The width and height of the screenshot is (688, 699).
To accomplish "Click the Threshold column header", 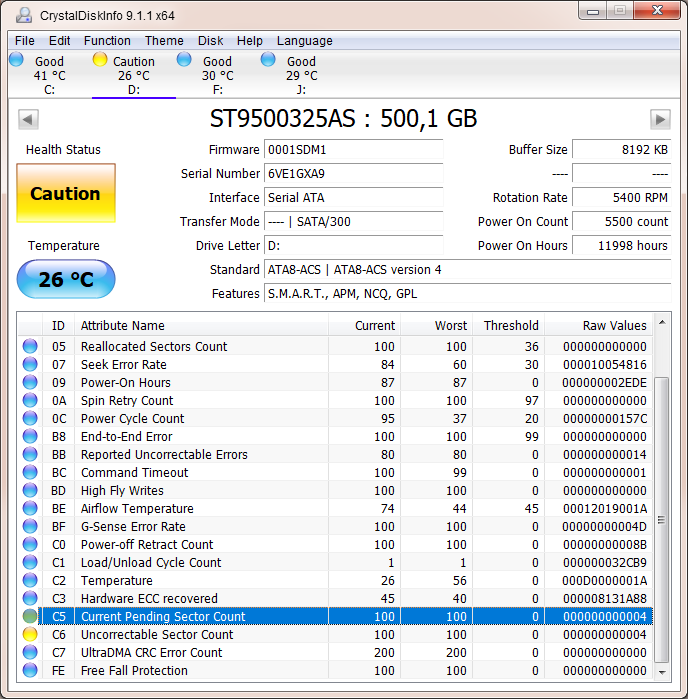I will [x=508, y=325].
